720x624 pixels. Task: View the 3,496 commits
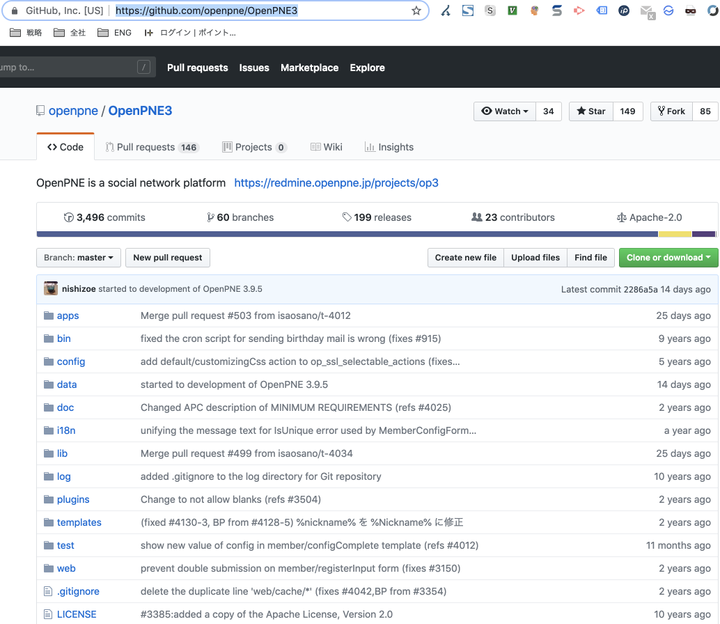104,217
